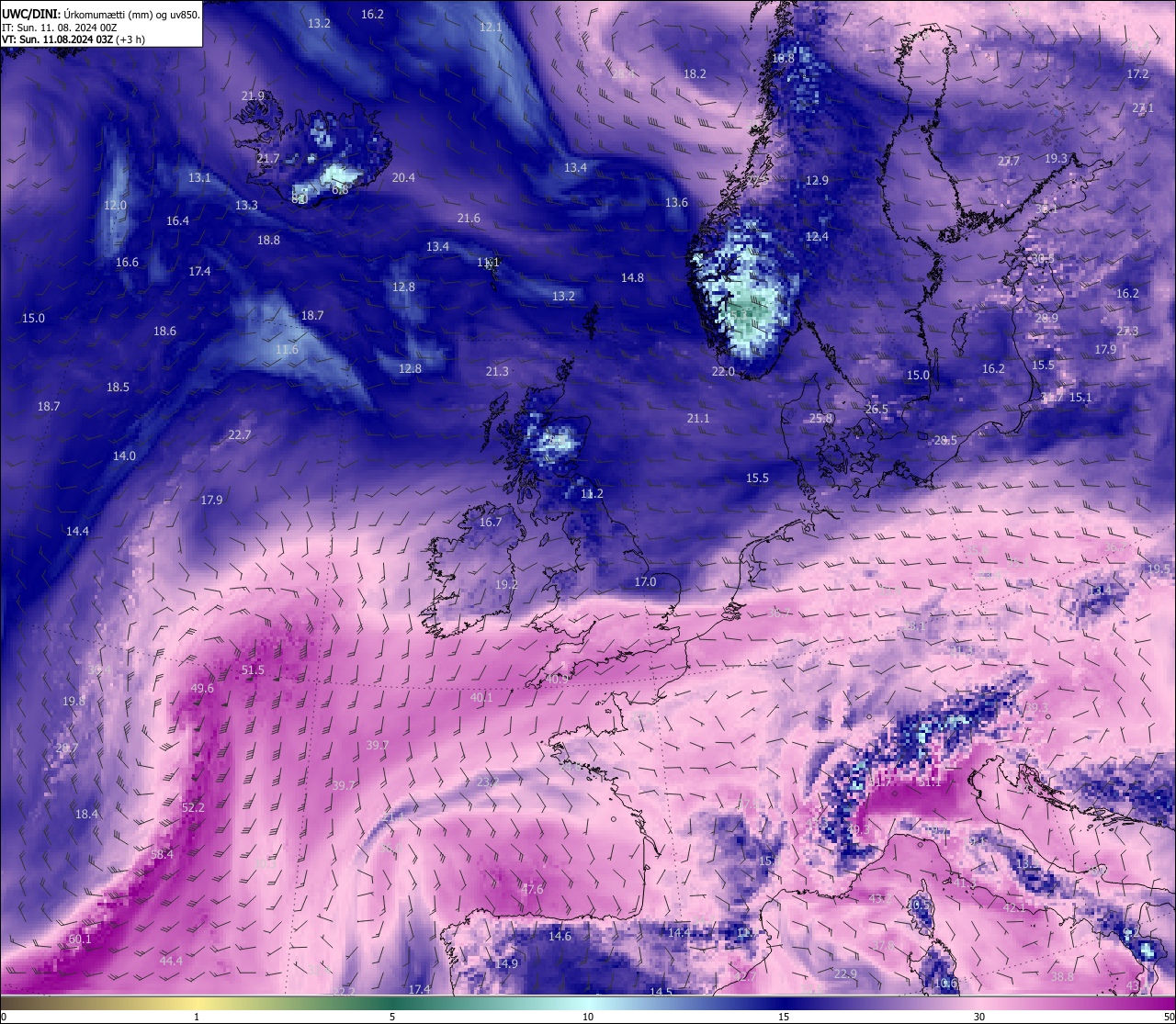The width and height of the screenshot is (1176, 1024).
Task: Click the 52.2 precipitable water value
Action: pos(193,807)
